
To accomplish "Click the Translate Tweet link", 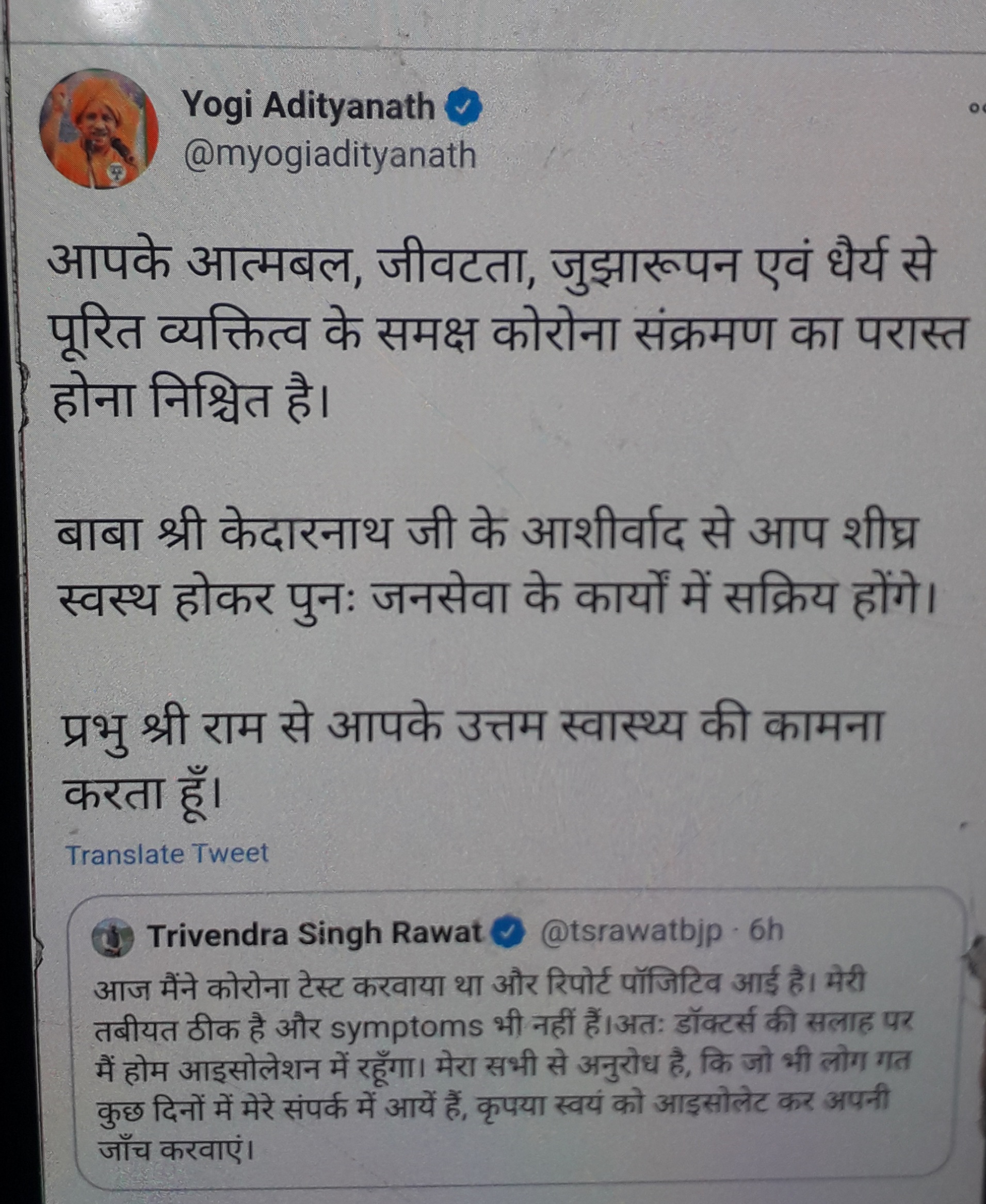I will tap(167, 854).
